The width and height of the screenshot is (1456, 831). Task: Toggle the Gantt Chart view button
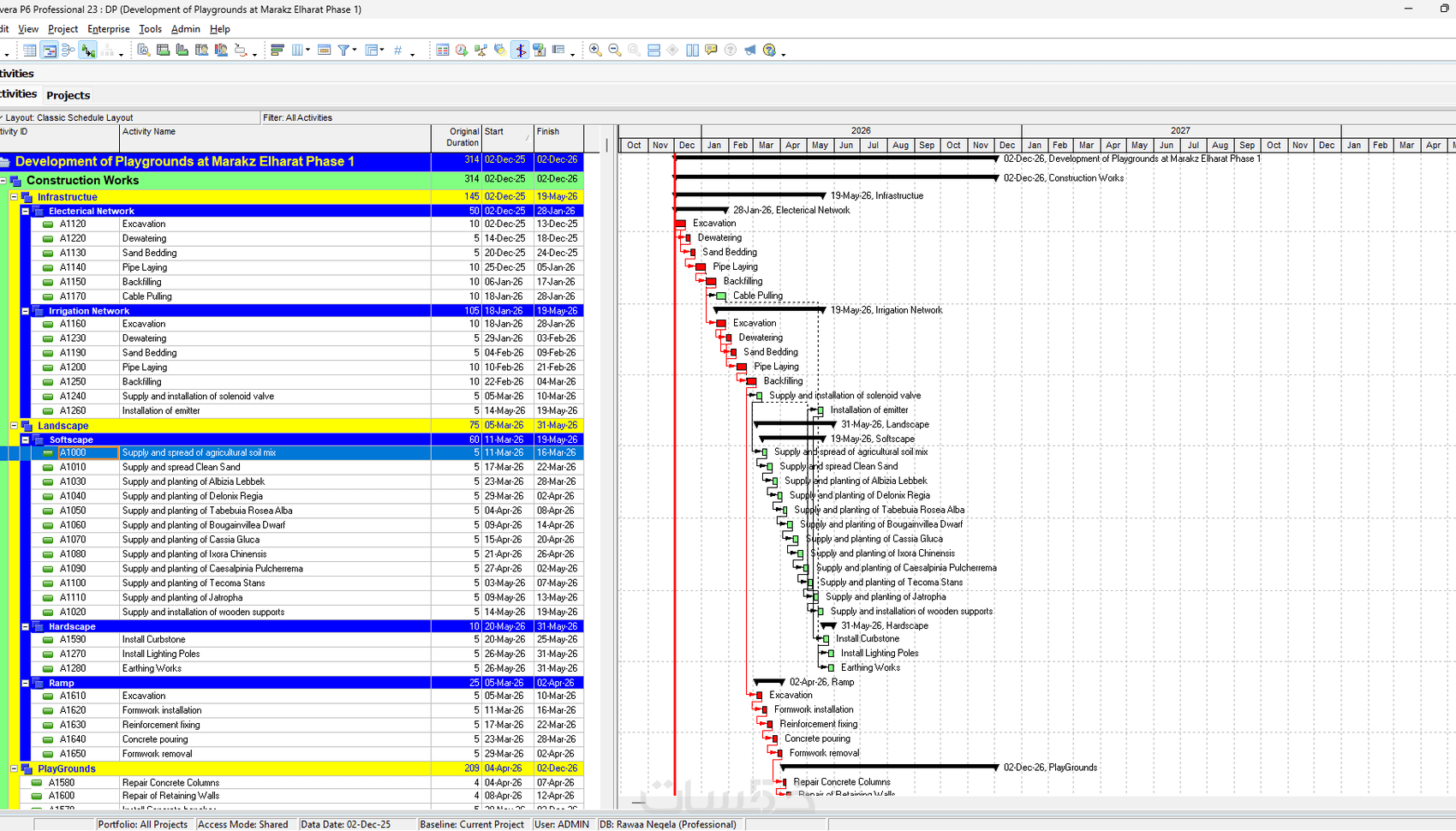[x=50, y=51]
